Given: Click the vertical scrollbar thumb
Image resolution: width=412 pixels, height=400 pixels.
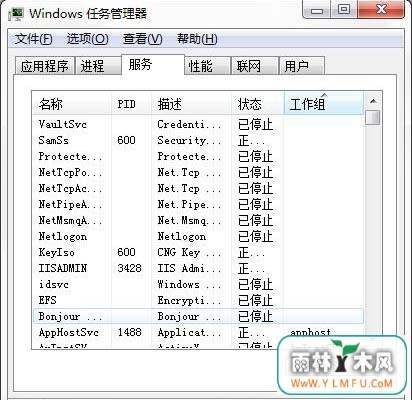Looking at the screenshot, I should [373, 118].
